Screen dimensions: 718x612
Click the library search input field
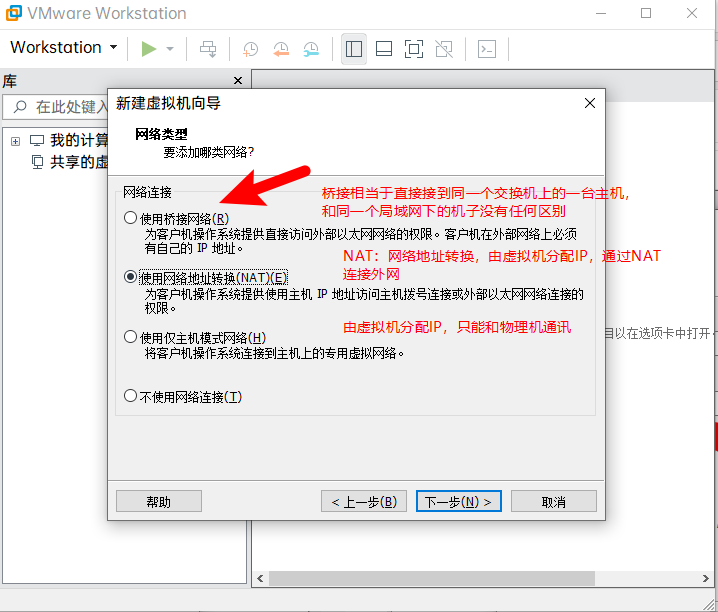click(x=56, y=107)
